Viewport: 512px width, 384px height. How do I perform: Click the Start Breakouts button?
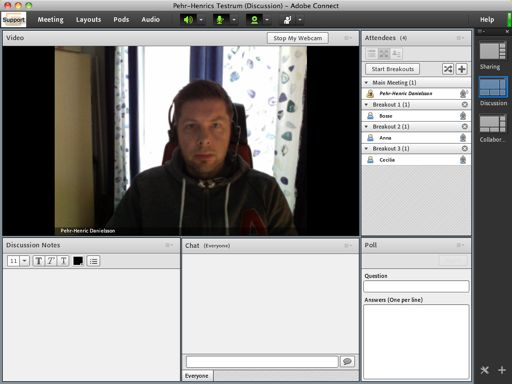[x=392, y=69]
